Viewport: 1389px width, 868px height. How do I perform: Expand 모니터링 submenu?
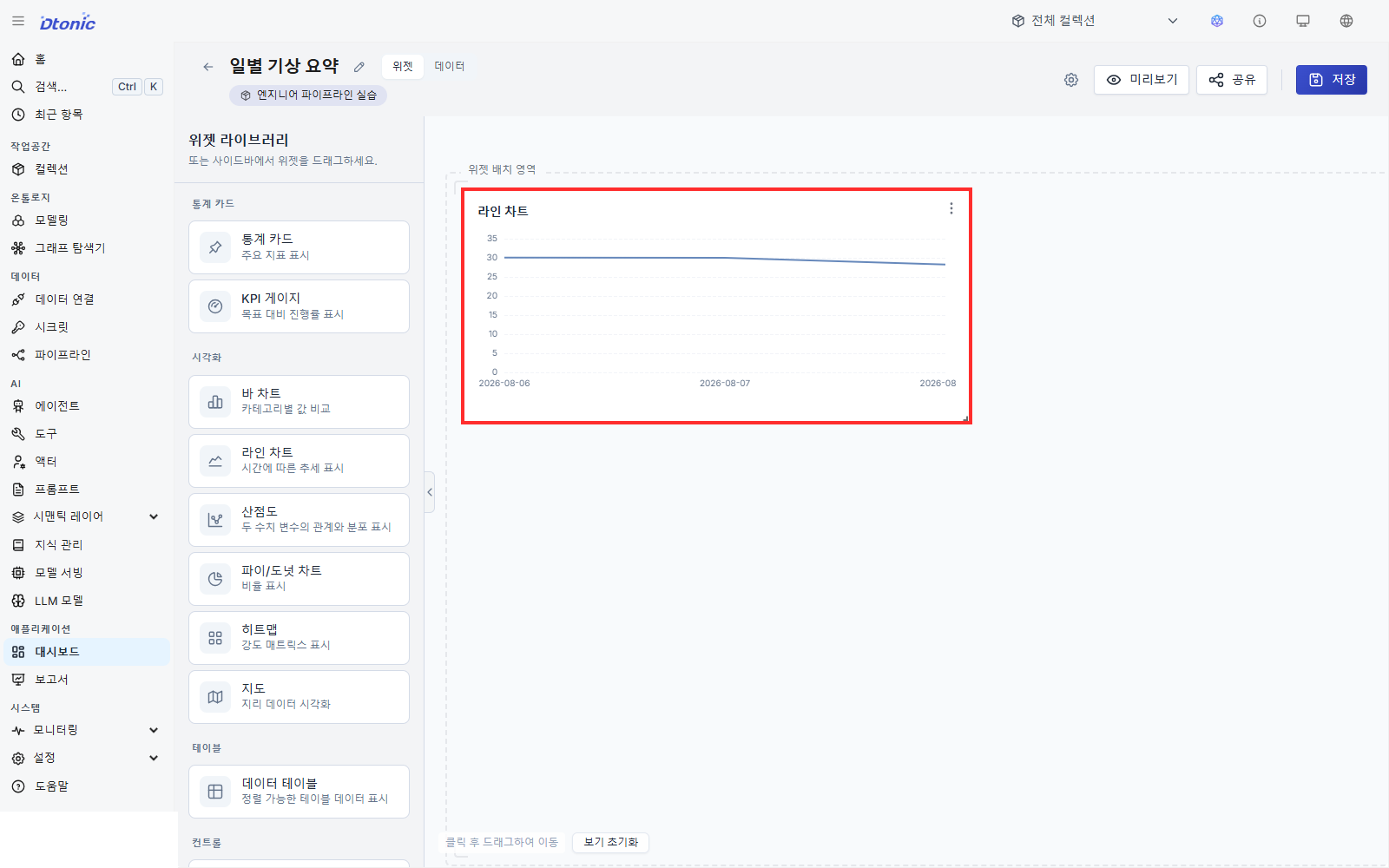tap(87, 730)
